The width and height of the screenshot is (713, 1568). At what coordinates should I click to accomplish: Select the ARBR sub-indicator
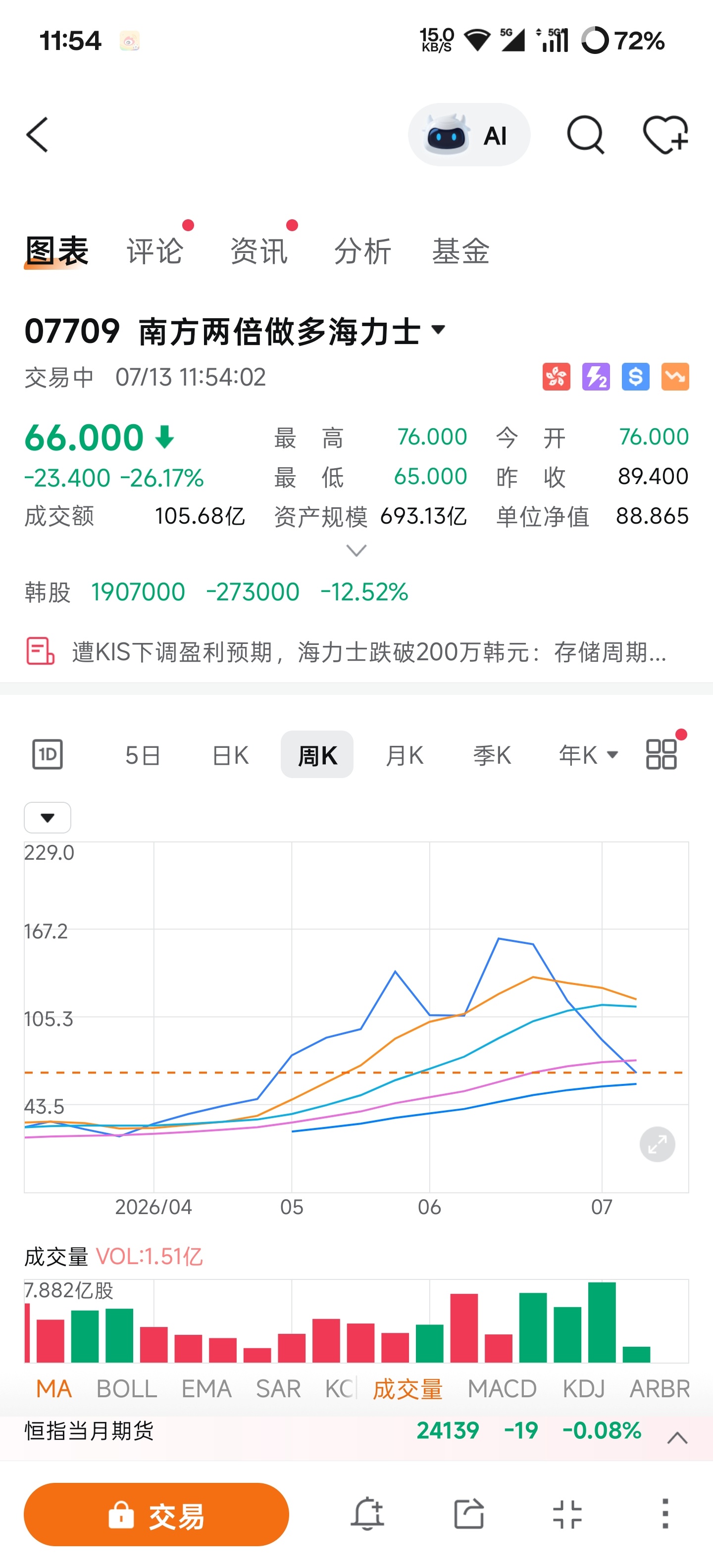pyautogui.click(x=660, y=1389)
